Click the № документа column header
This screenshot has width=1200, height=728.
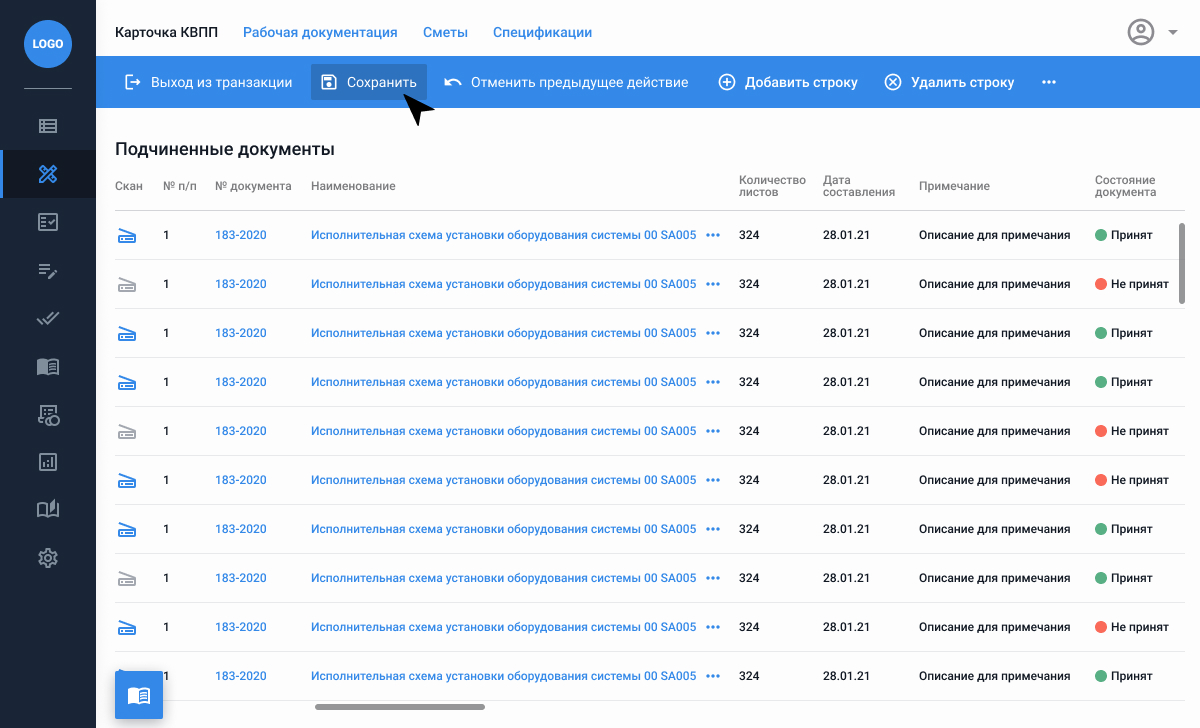pos(253,186)
